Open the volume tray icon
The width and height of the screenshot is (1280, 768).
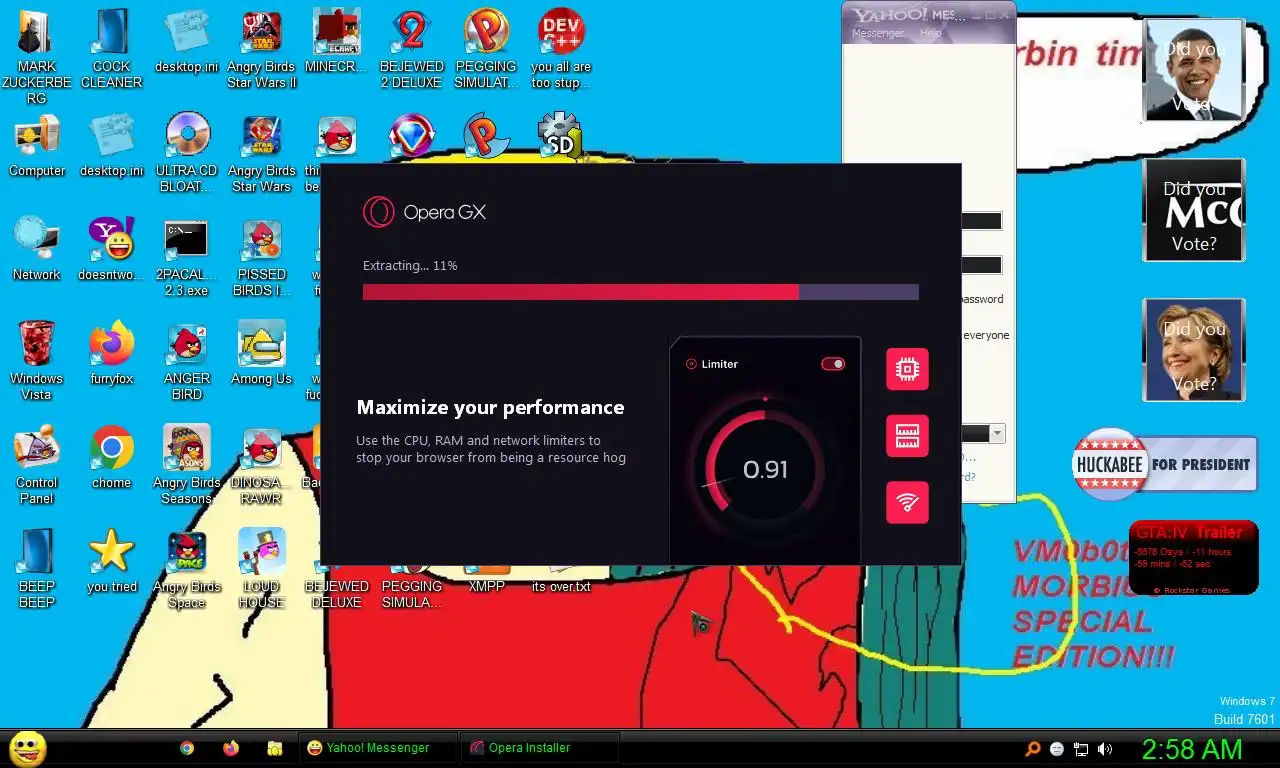[1105, 749]
